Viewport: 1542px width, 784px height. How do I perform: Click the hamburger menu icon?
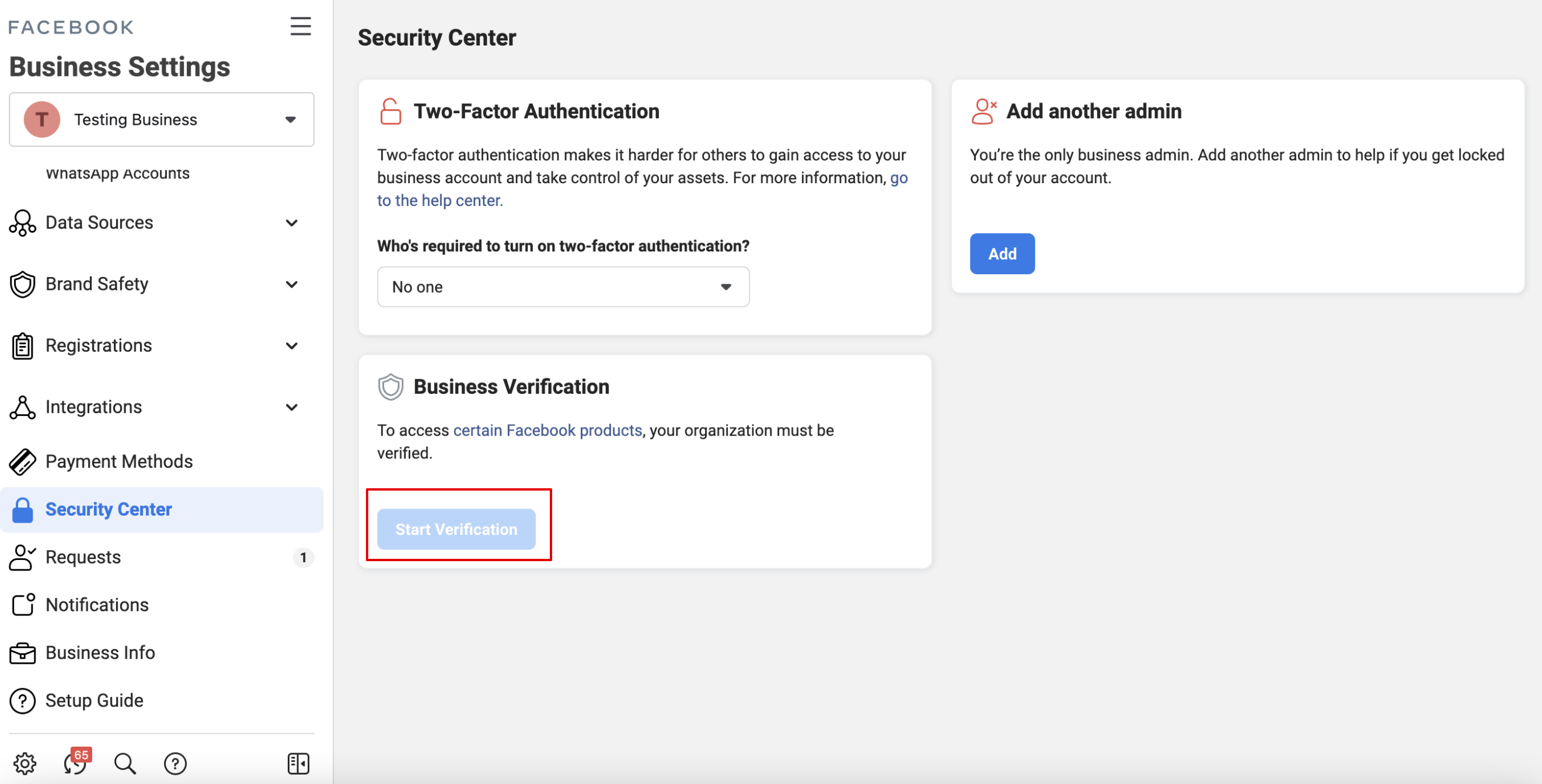[301, 26]
